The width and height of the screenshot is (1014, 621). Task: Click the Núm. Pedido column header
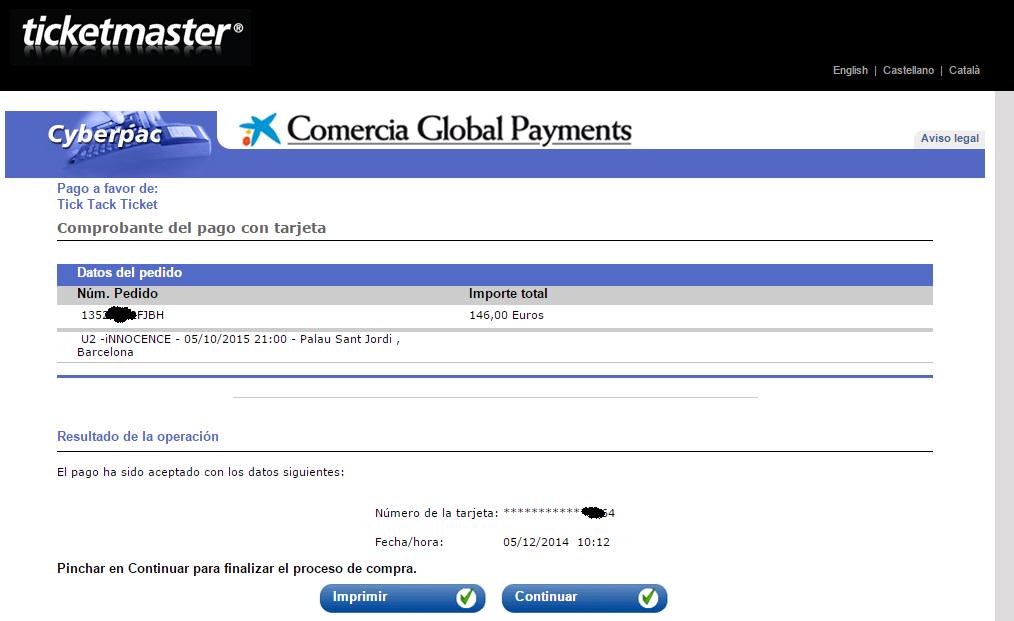[x=118, y=293]
